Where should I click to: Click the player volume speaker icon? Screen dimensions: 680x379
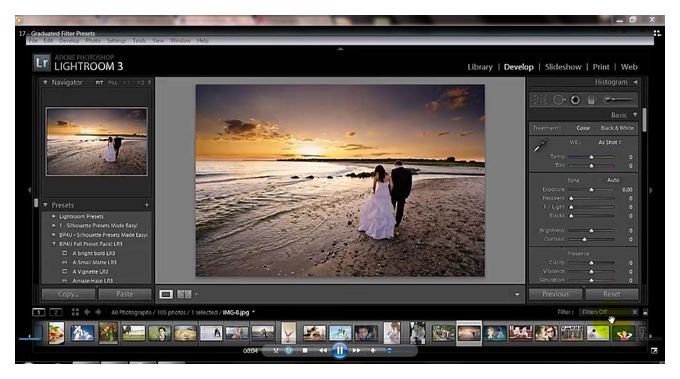pos(373,350)
